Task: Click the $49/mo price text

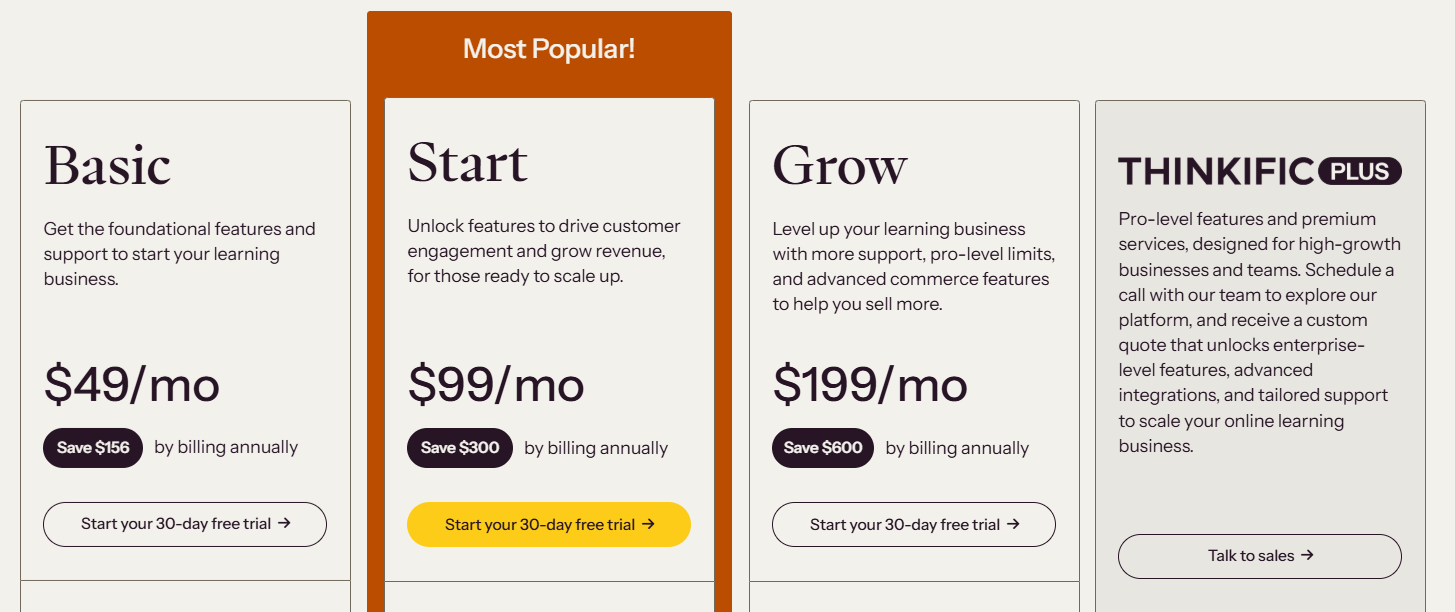Action: [131, 384]
